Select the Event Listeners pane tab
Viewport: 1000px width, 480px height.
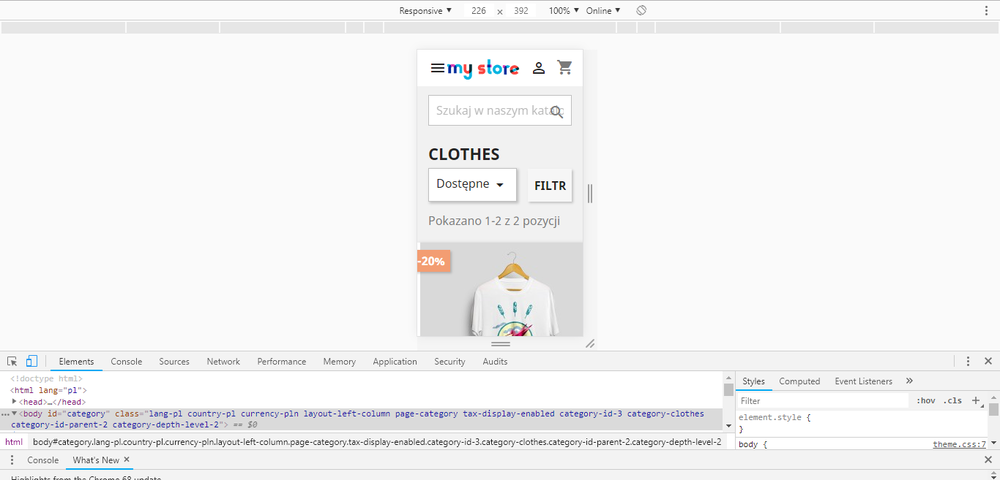[x=864, y=381]
